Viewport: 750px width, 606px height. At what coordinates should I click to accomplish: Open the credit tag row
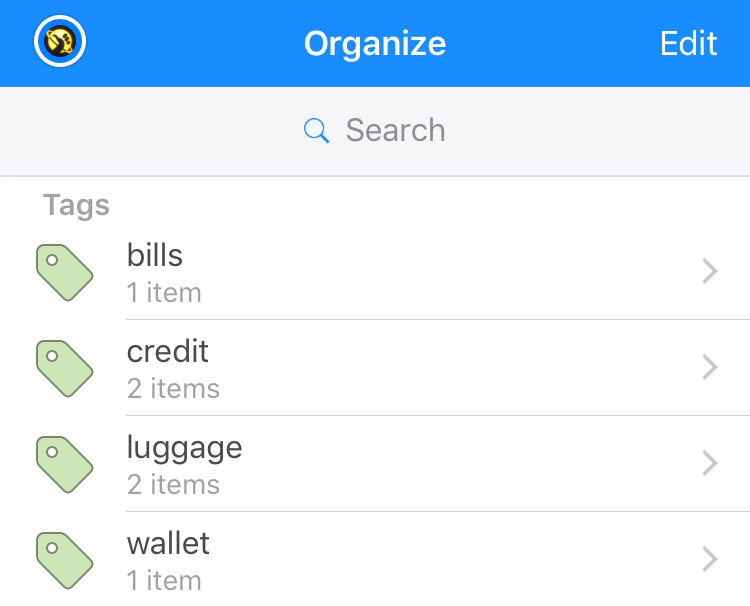pos(375,368)
